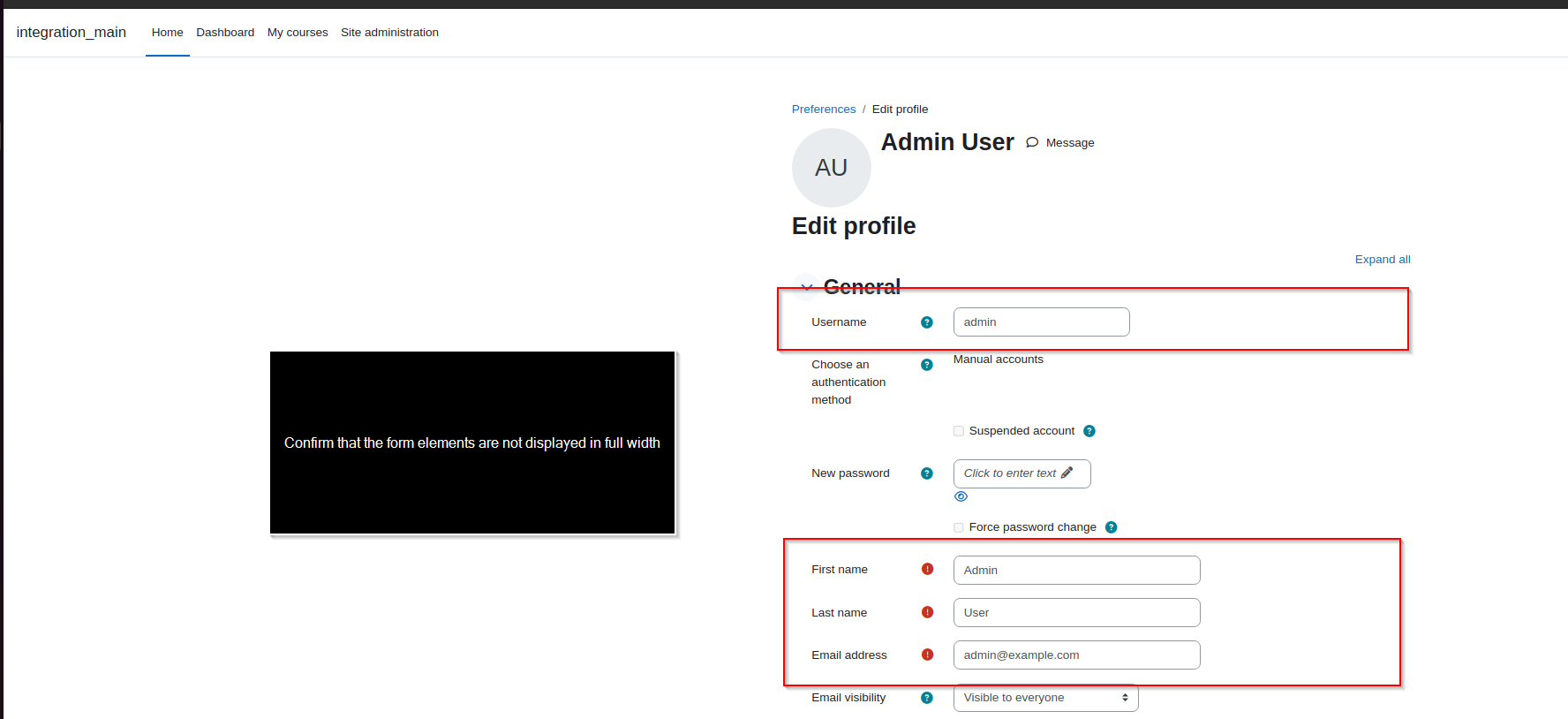Screen dimensions: 1568x719
Task: Open help for New password
Action: (926, 473)
